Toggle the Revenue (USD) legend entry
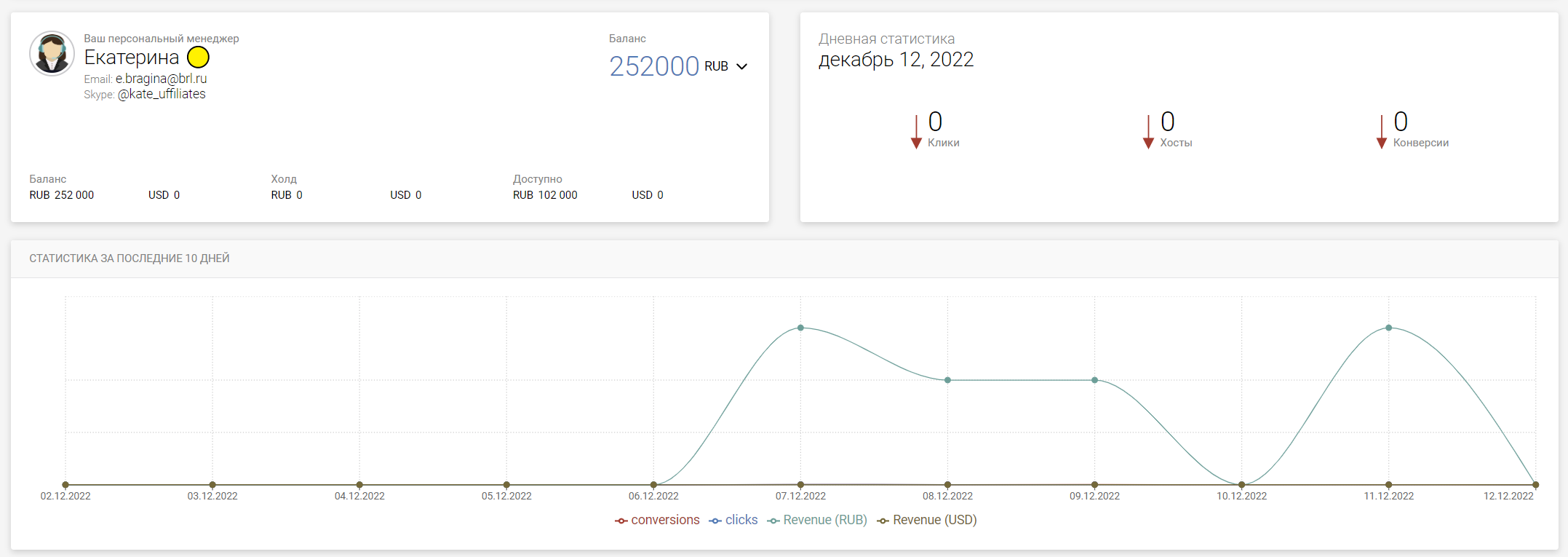The width and height of the screenshot is (1568, 557). point(927,520)
